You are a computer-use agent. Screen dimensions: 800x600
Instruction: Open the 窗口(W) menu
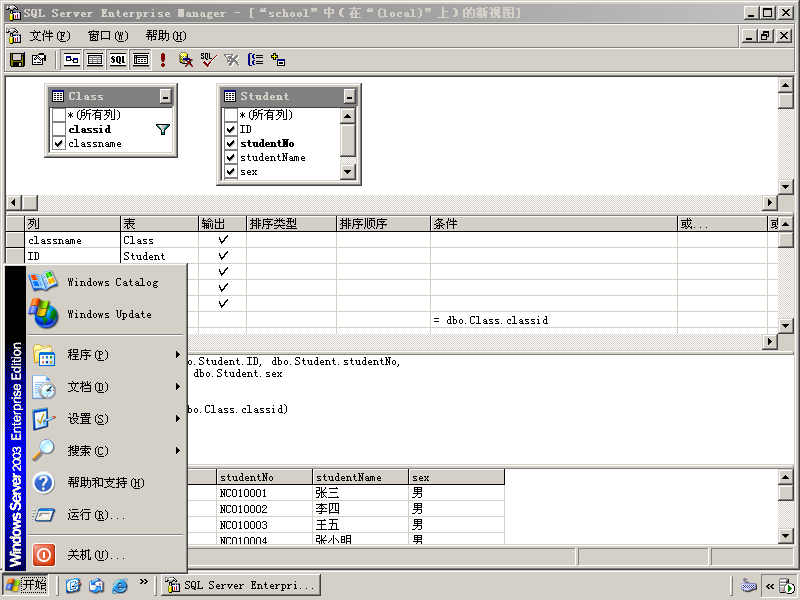(x=108, y=36)
